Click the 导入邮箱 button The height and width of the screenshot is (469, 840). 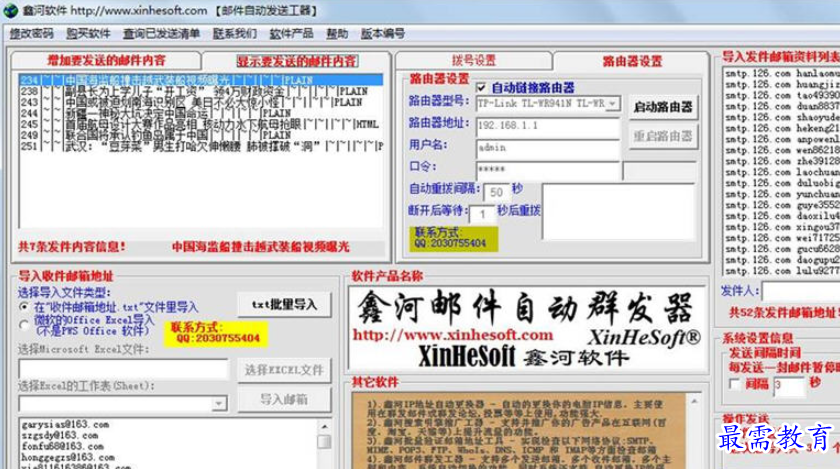pos(284,399)
